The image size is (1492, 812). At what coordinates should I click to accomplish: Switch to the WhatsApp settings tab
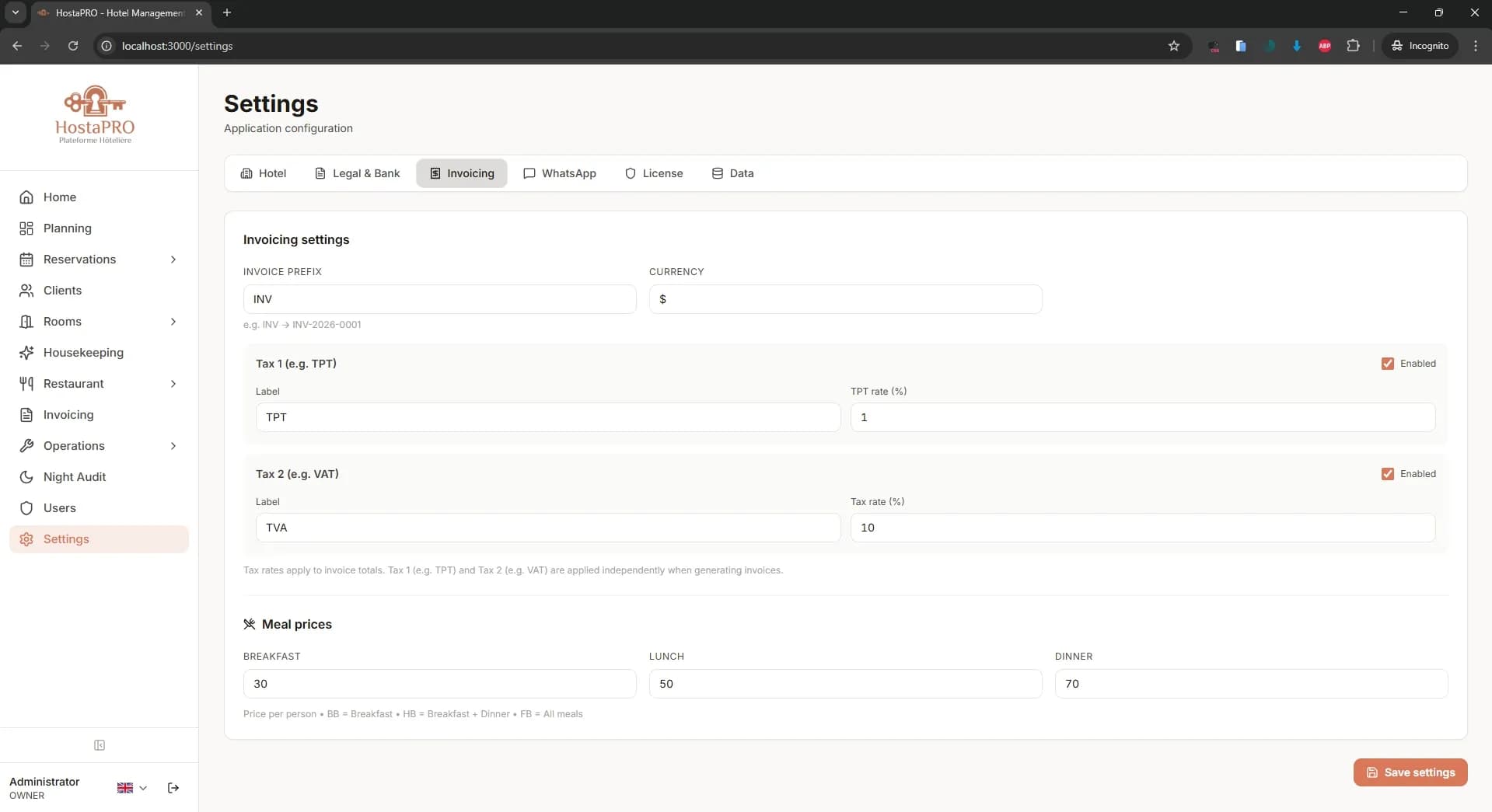click(559, 173)
